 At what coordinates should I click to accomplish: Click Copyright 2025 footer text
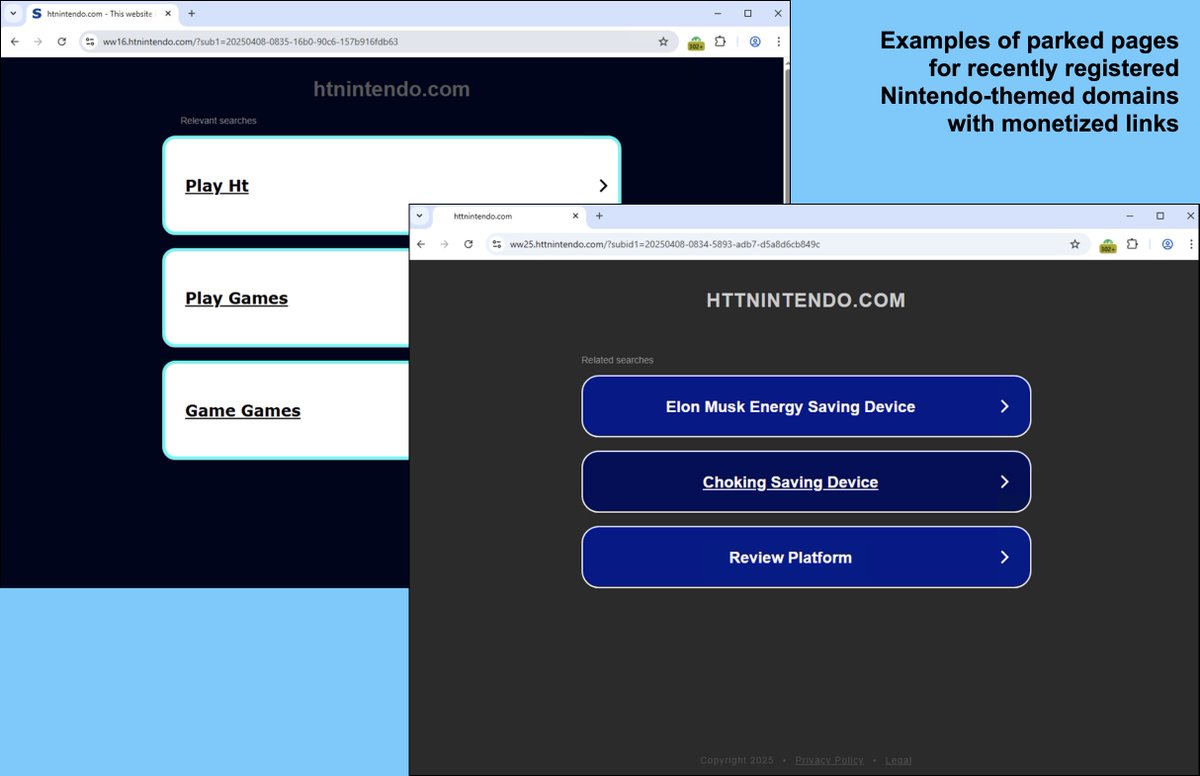[737, 760]
